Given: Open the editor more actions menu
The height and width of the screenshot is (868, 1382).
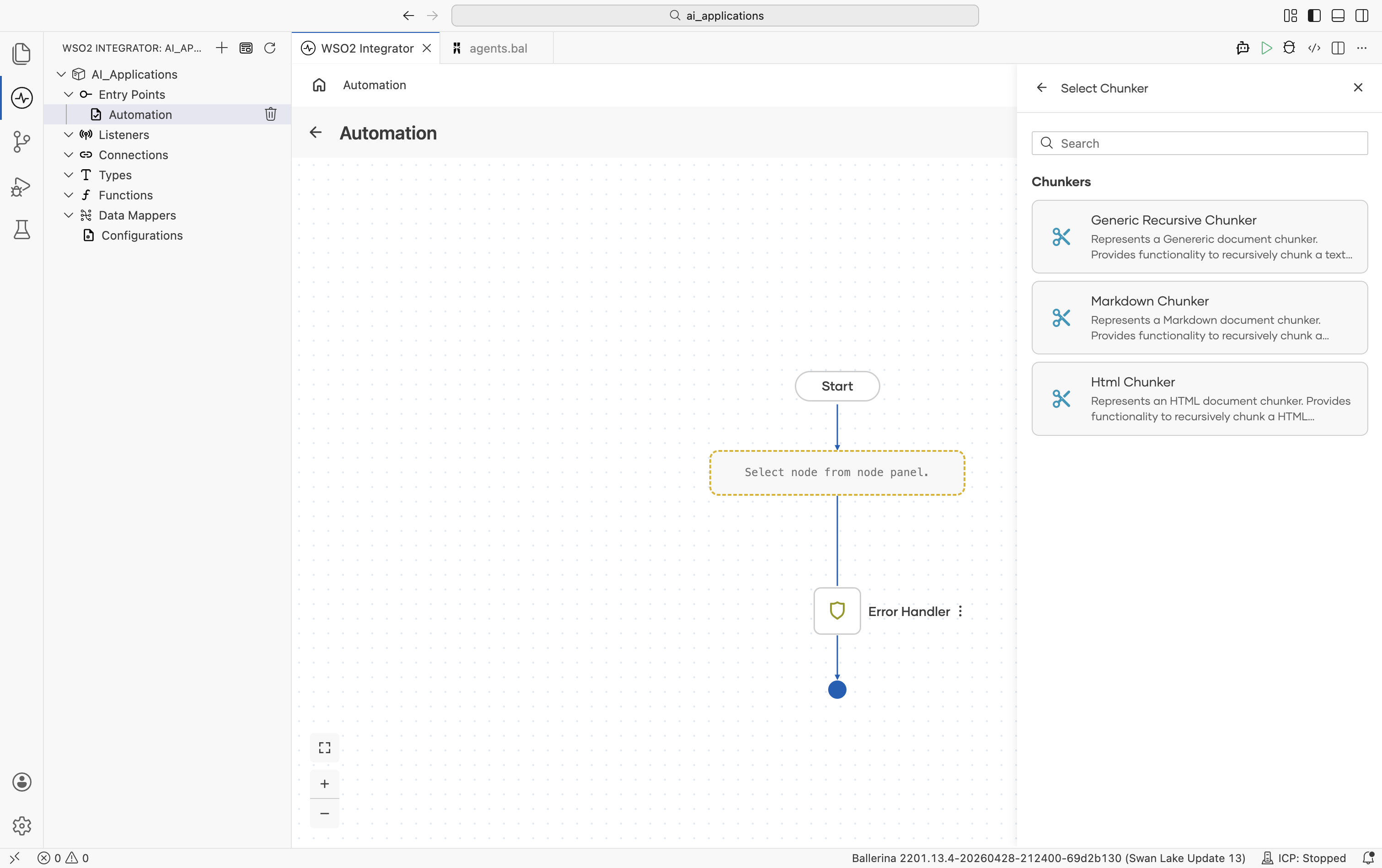Looking at the screenshot, I should [x=1362, y=48].
